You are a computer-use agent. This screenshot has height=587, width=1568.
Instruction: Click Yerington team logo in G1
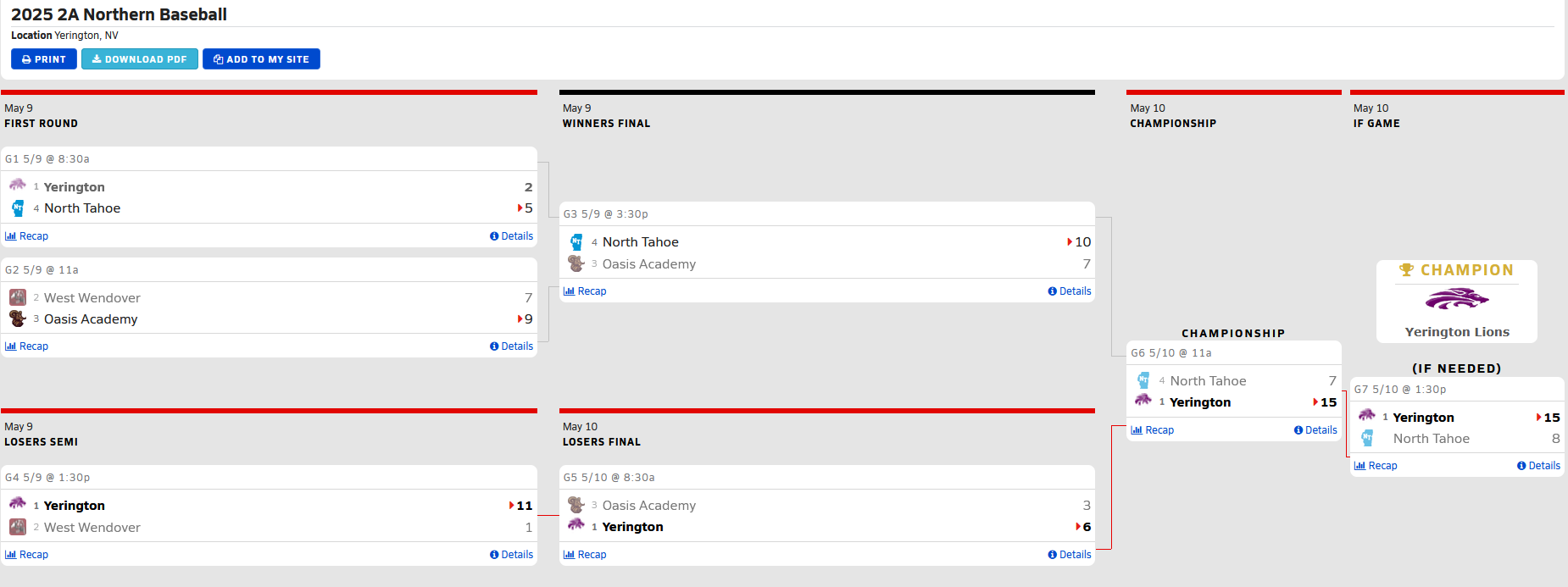pyautogui.click(x=18, y=186)
